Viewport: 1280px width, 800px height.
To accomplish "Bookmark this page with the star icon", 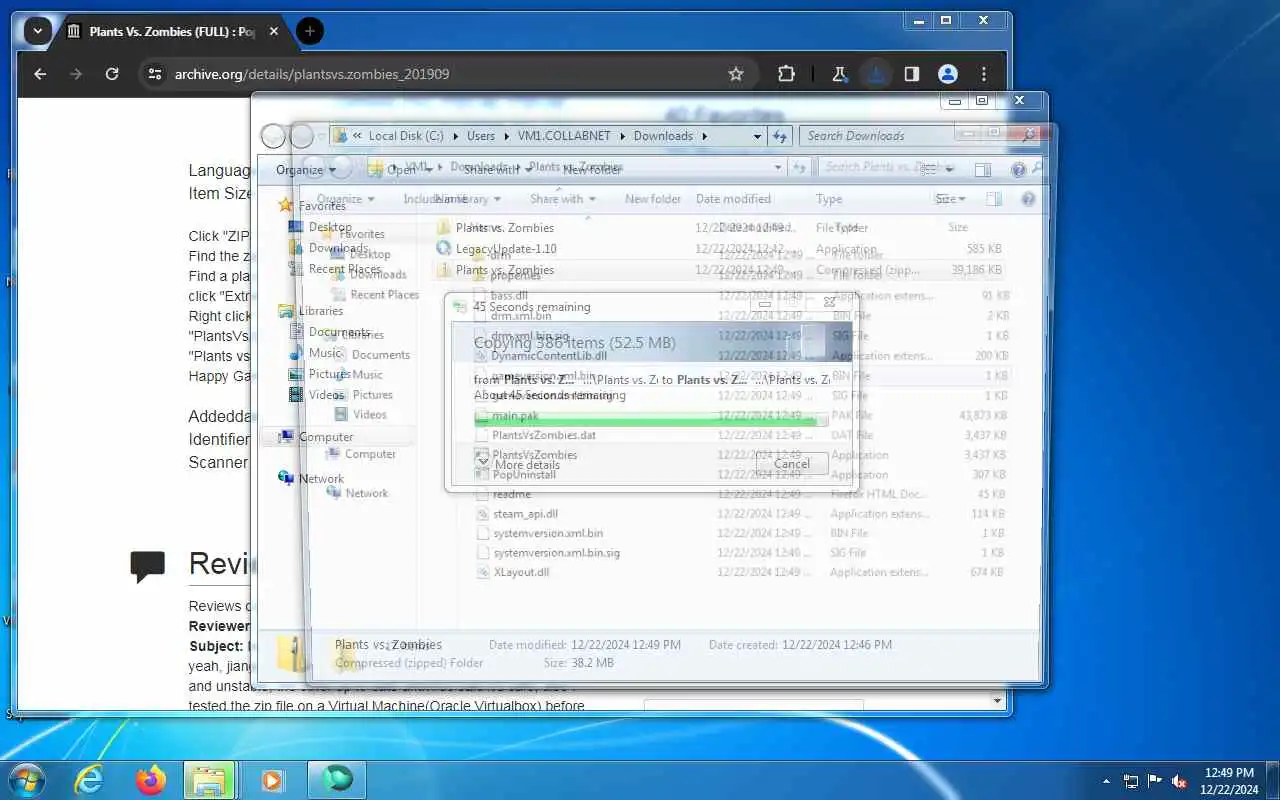I will pyautogui.click(x=736, y=74).
